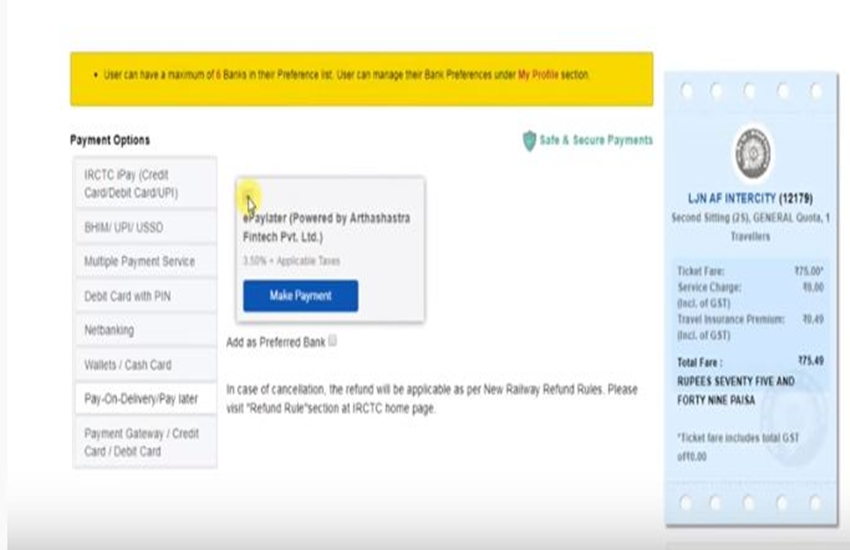Choose Payment Gateway / Credit Card option
This screenshot has height=550, width=850.
(x=144, y=442)
